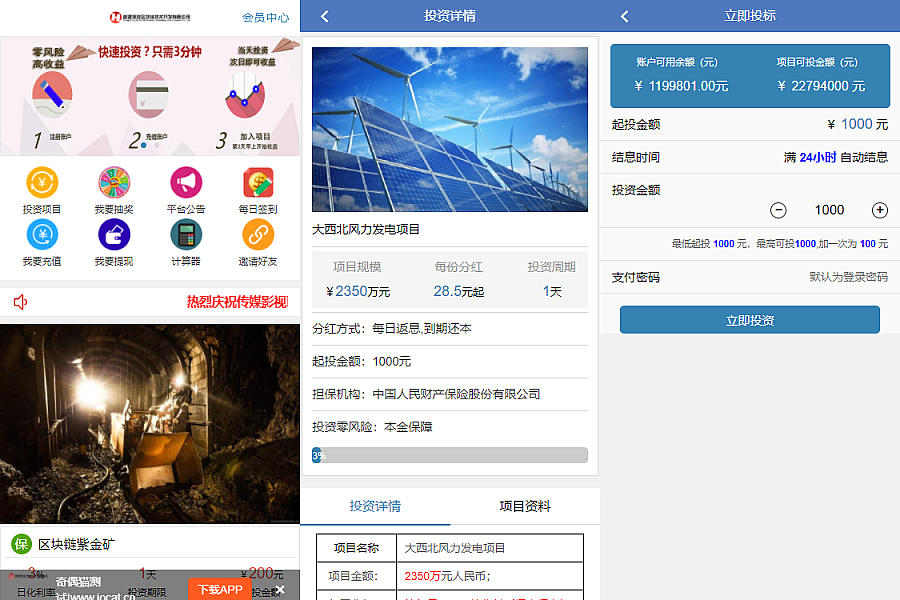
Task: Click the 1000 investment amount field
Action: tap(829, 210)
